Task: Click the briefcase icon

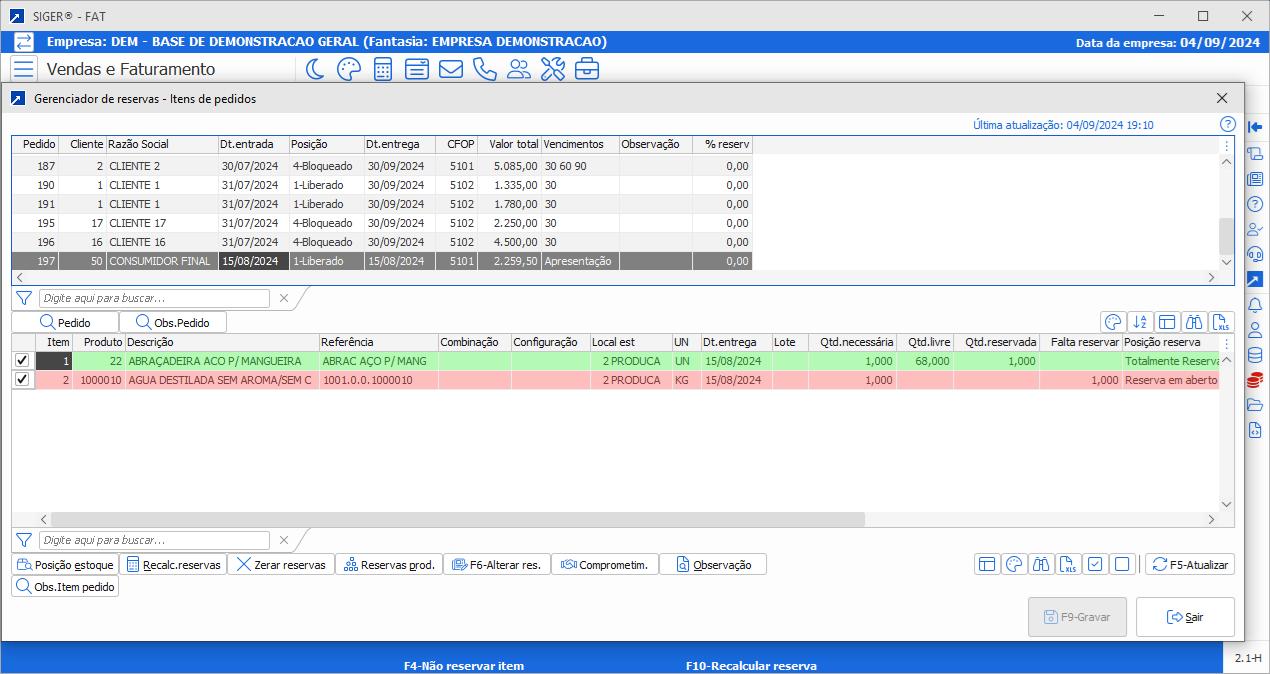Action: click(587, 69)
